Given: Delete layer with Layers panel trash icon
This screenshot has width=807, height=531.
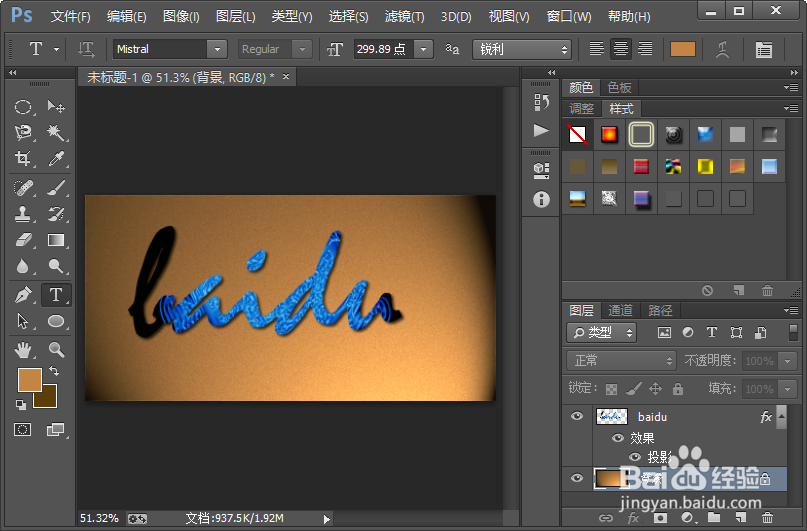Looking at the screenshot, I should pos(767,518).
